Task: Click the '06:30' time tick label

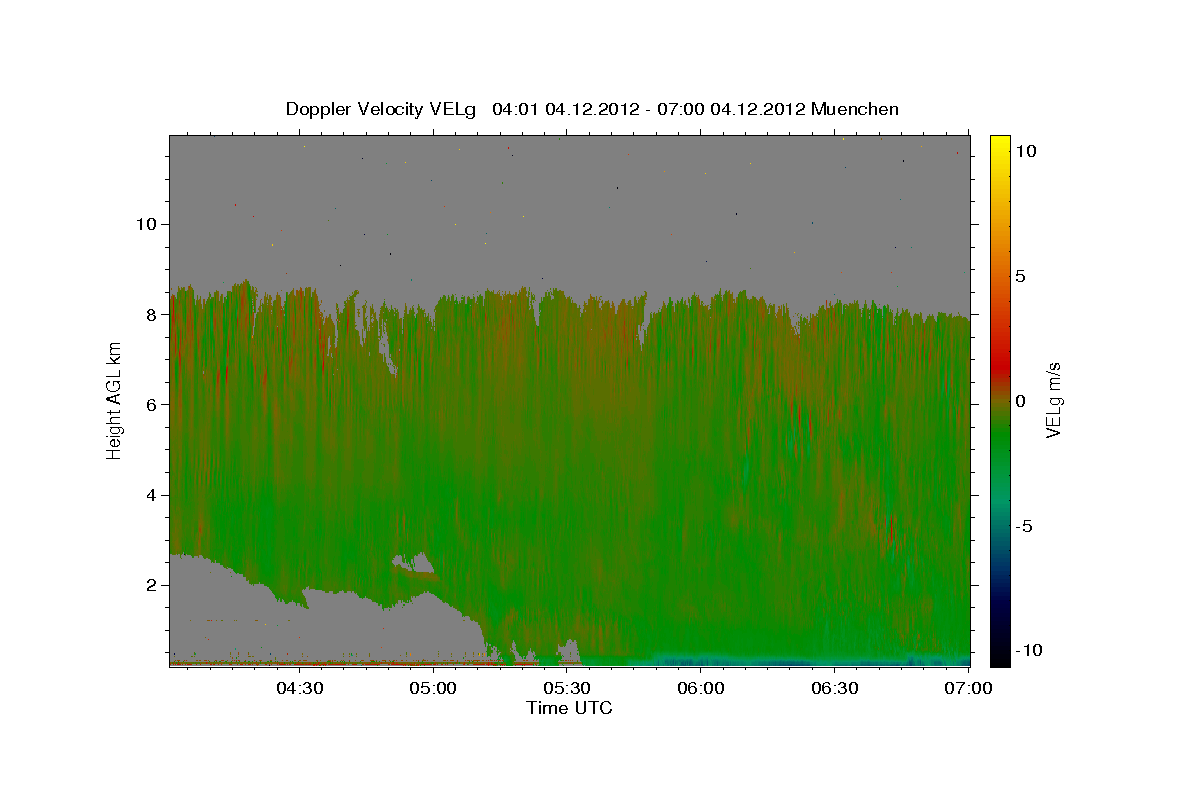Action: 835,688
